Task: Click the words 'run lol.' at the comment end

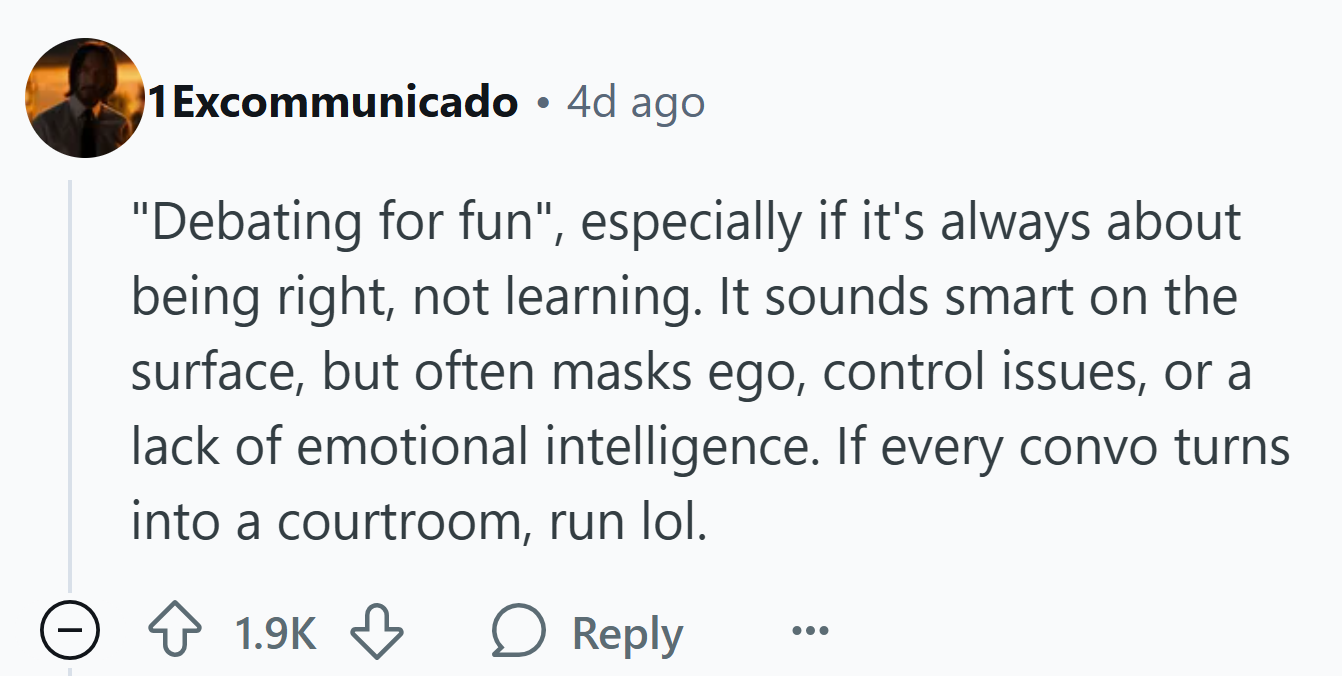Action: tap(628, 523)
